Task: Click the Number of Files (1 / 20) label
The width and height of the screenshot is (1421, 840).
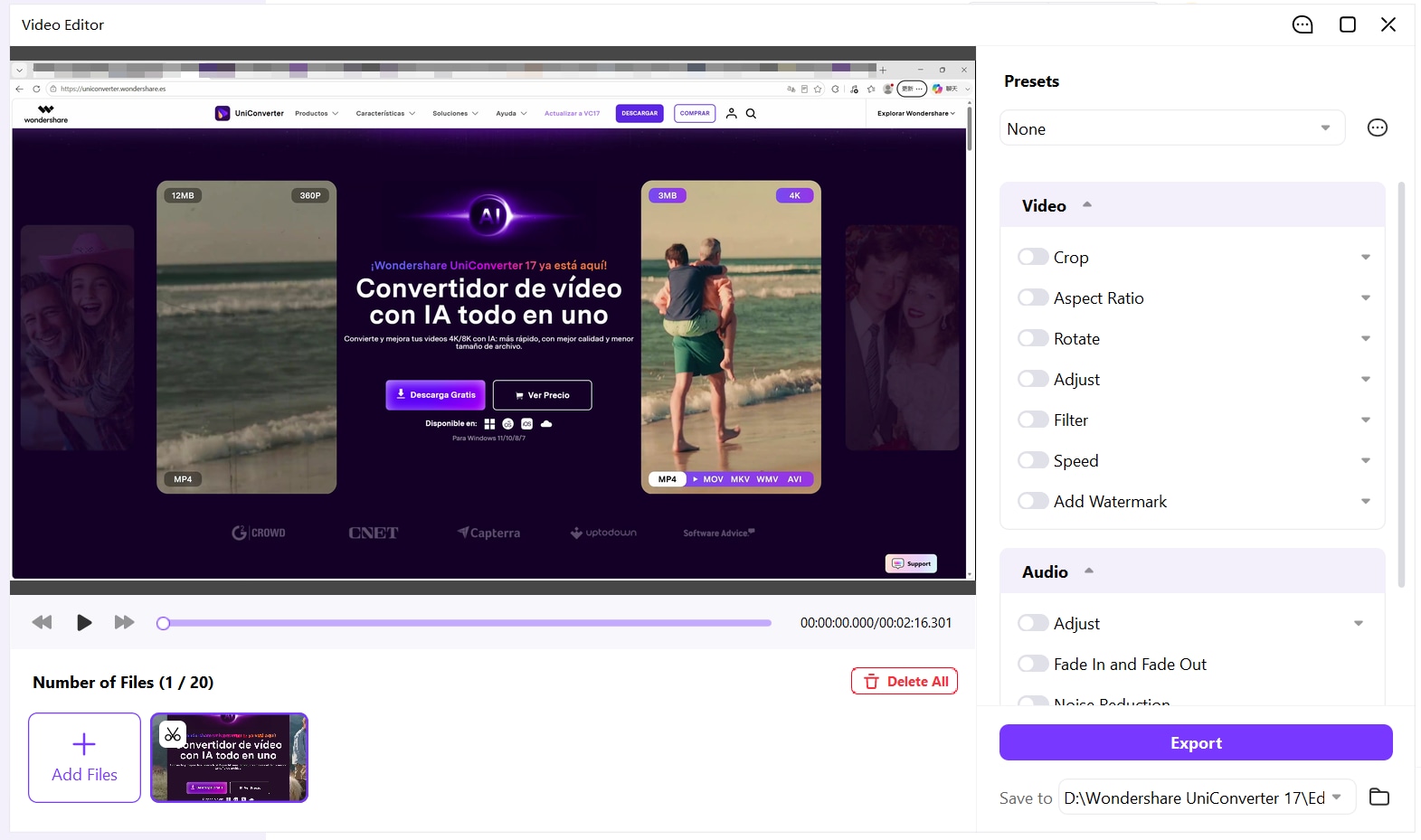Action: point(123,682)
